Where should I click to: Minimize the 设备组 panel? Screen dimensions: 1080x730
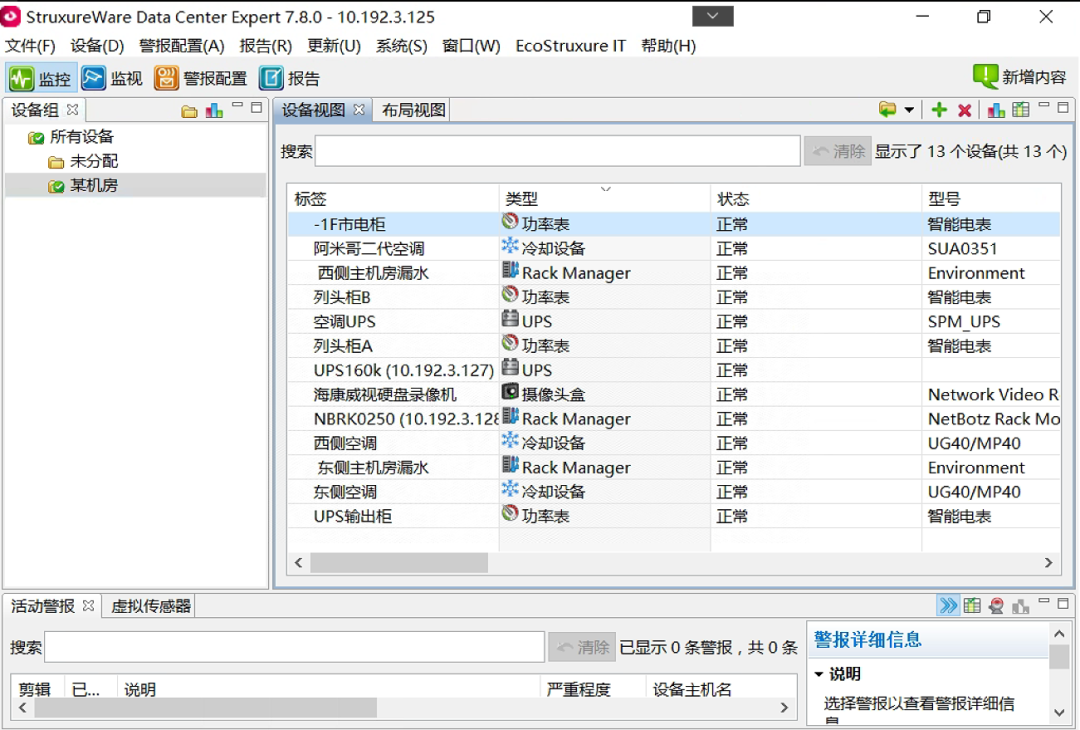(x=238, y=106)
